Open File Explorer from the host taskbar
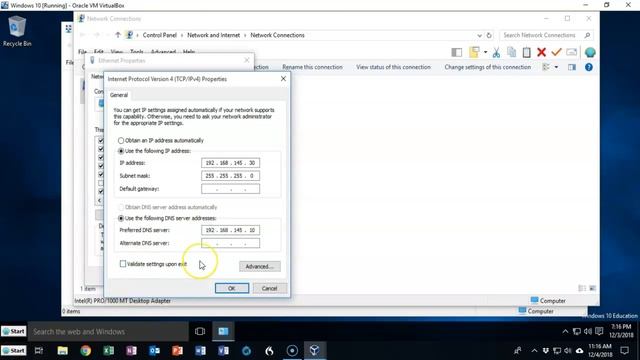 pyautogui.click(x=62, y=351)
